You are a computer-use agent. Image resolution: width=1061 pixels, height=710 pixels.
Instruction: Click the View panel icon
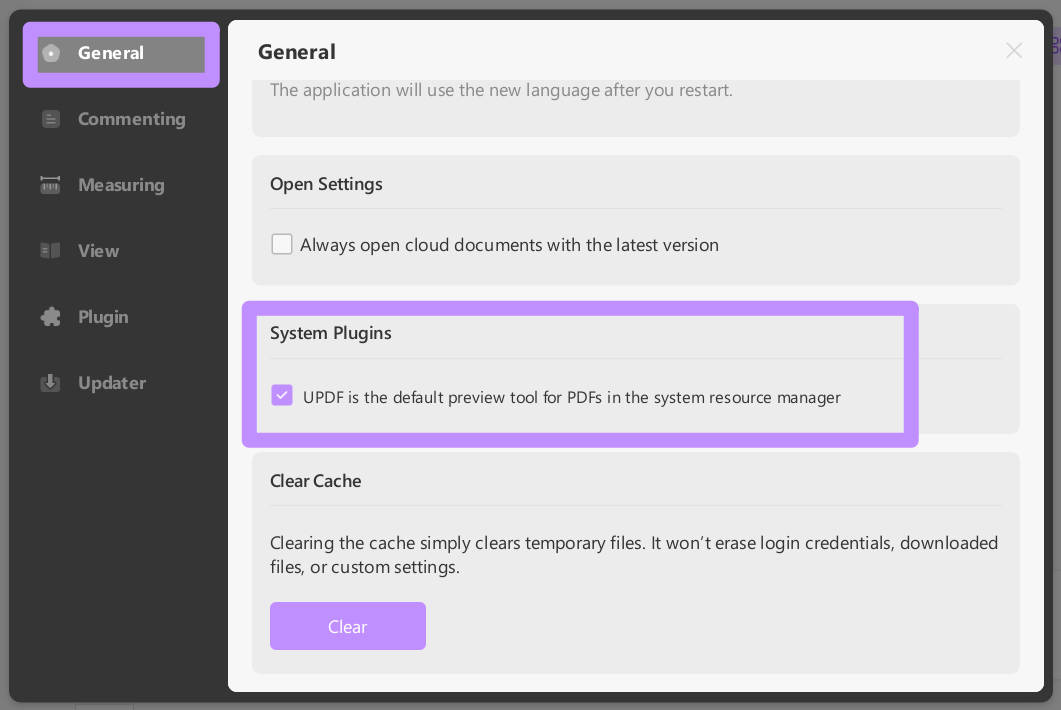[51, 251]
